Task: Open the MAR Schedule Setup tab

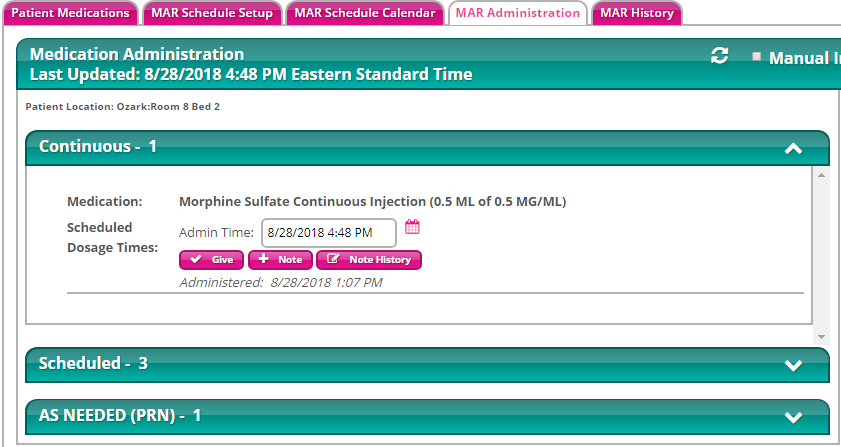Action: [x=212, y=13]
